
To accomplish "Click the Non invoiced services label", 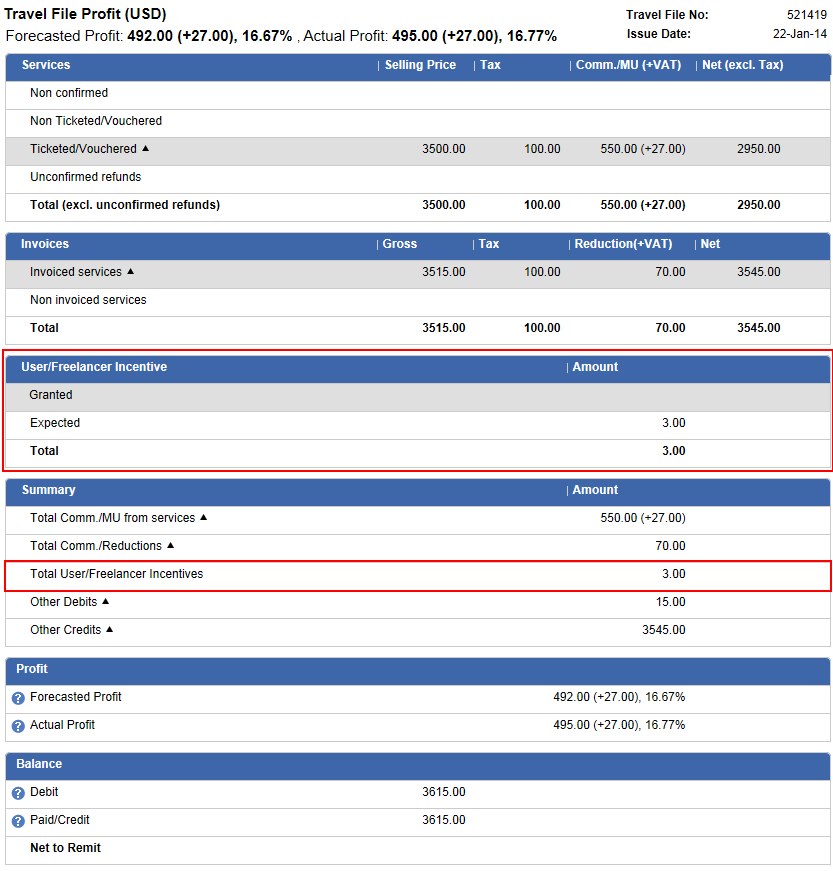I will coord(88,300).
